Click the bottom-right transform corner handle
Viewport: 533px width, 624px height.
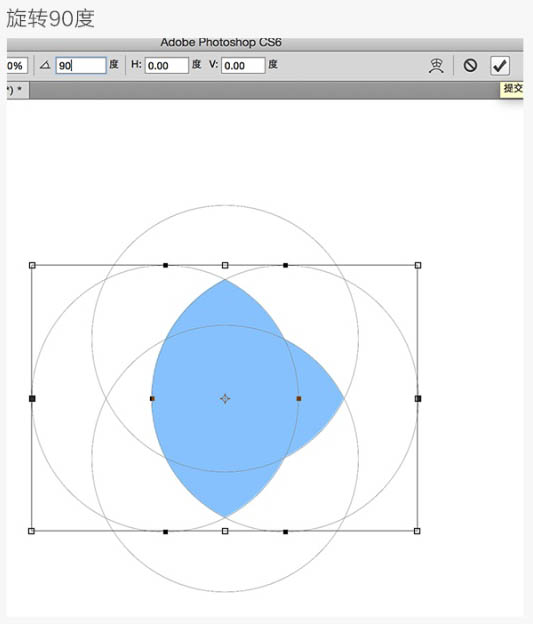pos(417,531)
